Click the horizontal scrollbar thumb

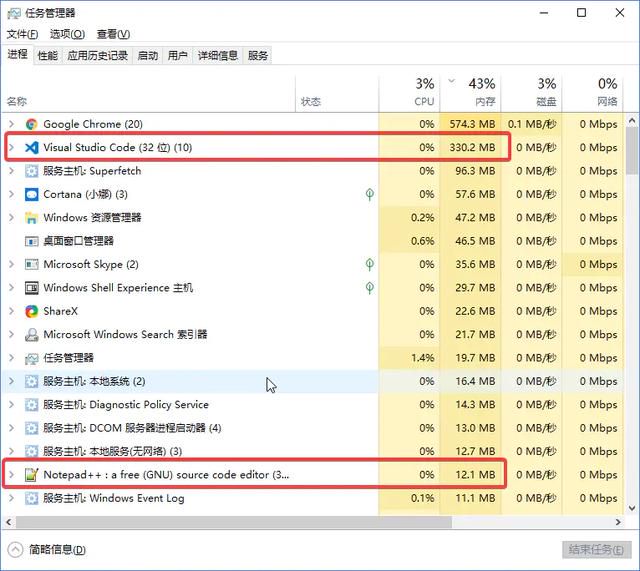tap(233, 522)
